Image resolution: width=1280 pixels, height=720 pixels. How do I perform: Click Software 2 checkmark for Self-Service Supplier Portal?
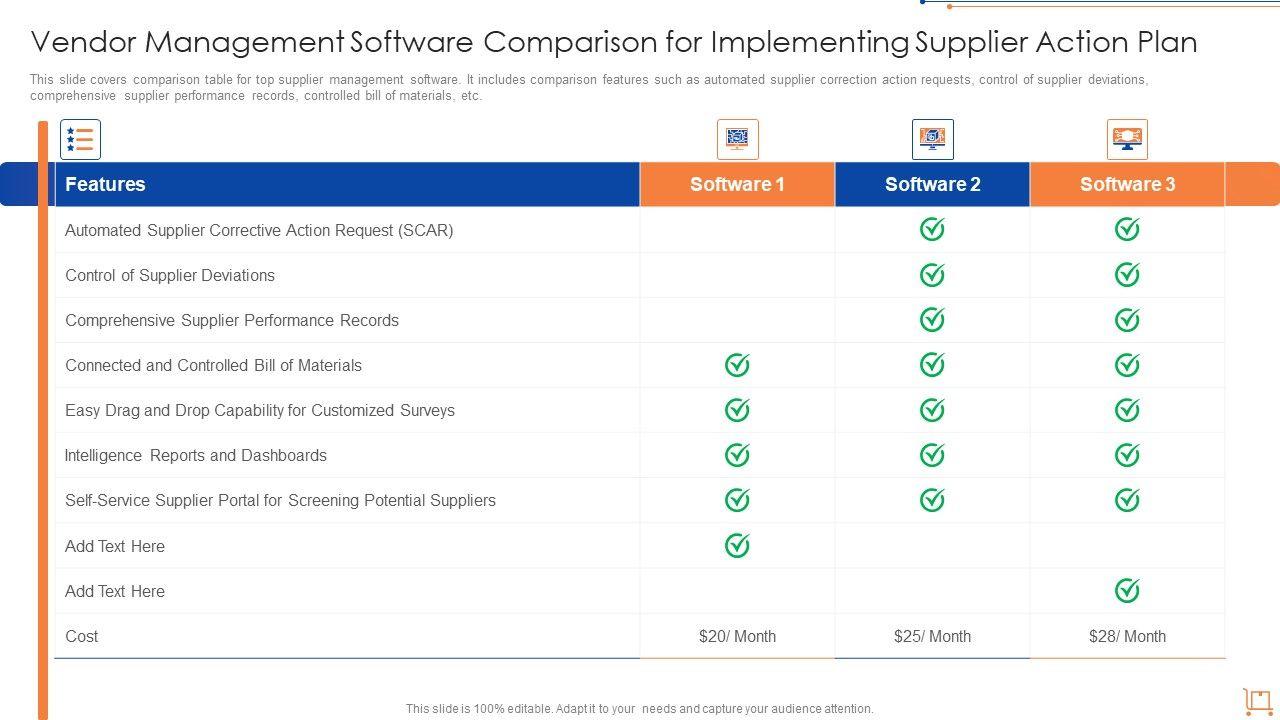[932, 500]
